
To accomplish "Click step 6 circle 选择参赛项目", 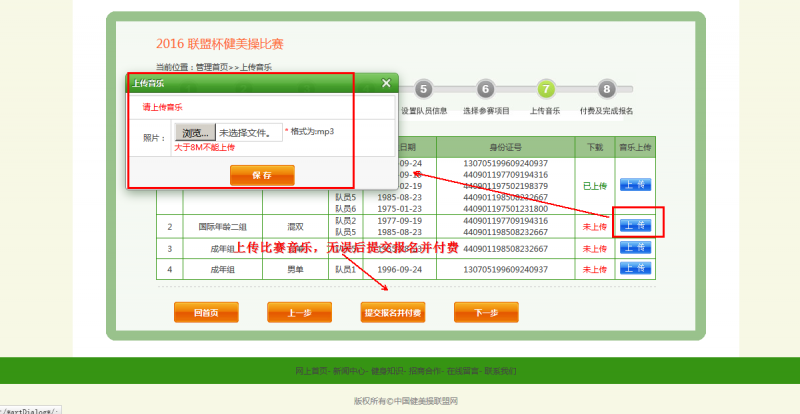I will point(485,90).
